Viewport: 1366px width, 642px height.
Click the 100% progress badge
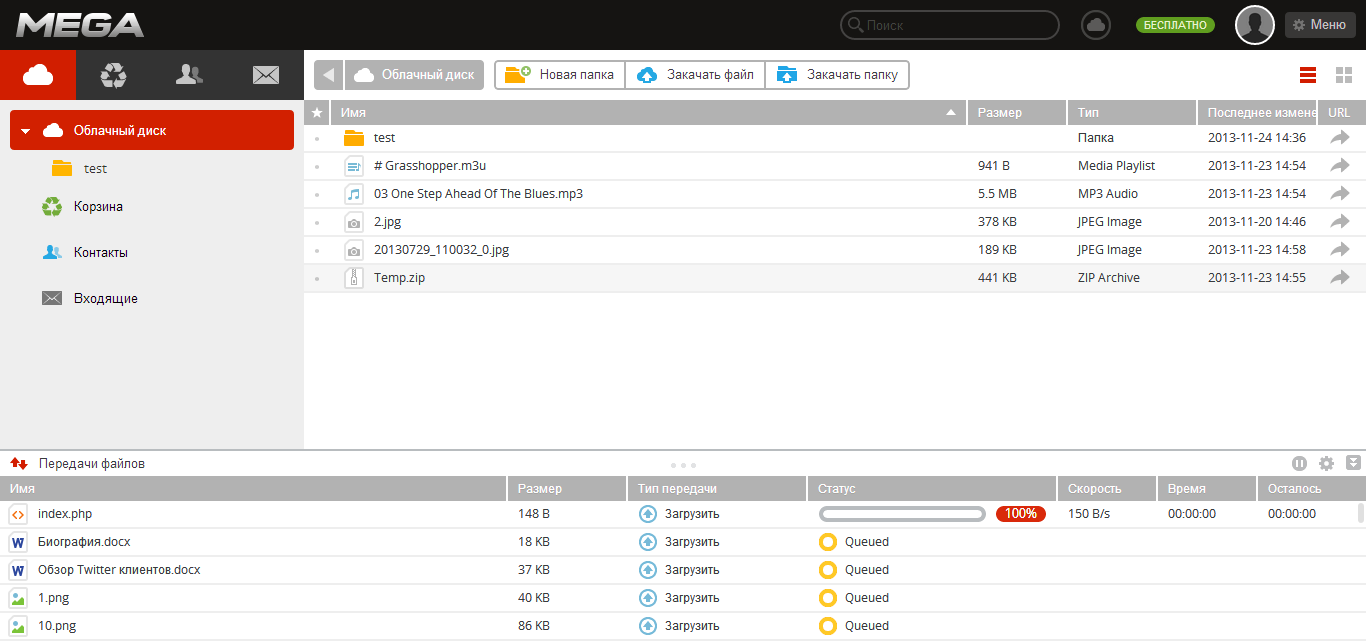(x=1021, y=514)
